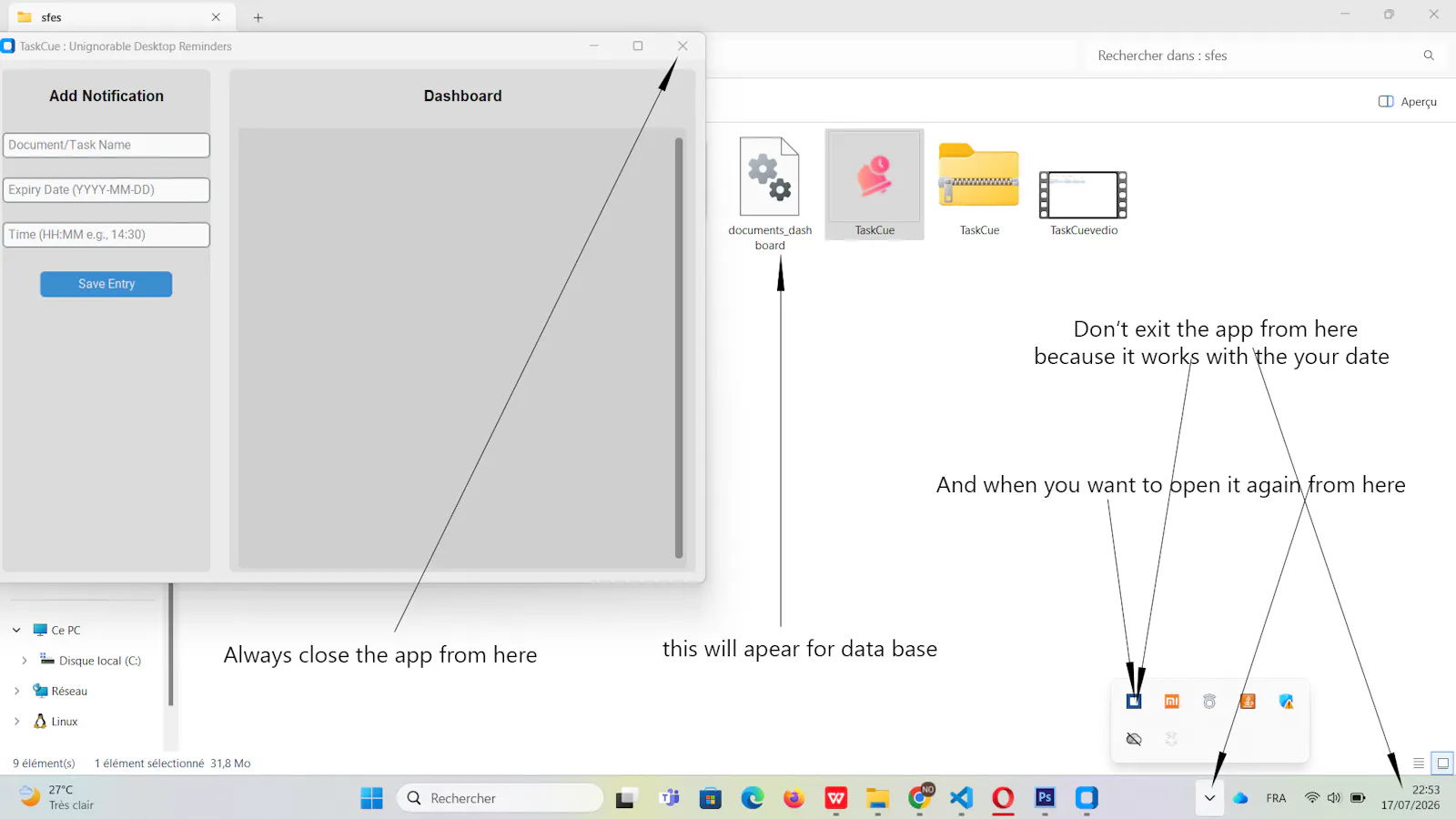This screenshot has width=1456, height=819.
Task: Click the Explorer search magnifier icon
Action: [1429, 56]
